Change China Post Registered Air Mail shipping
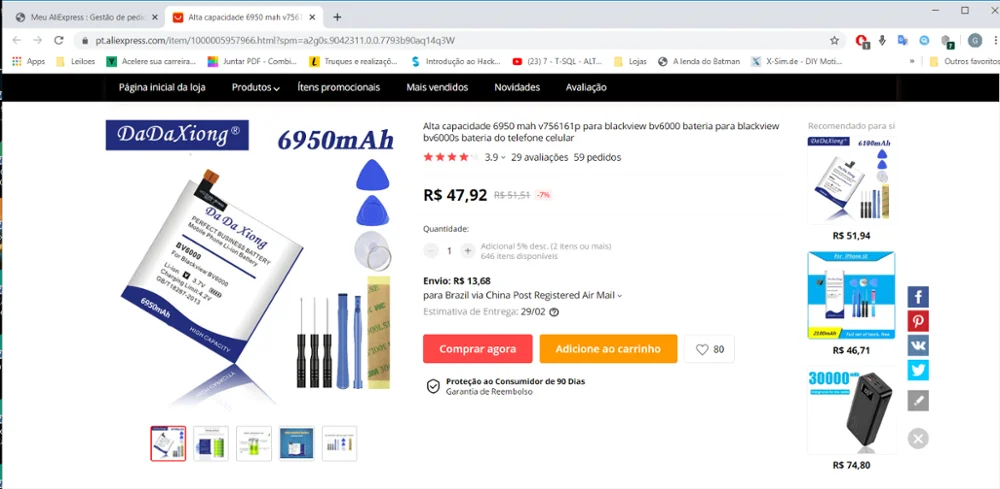The image size is (1000, 489). (x=523, y=295)
